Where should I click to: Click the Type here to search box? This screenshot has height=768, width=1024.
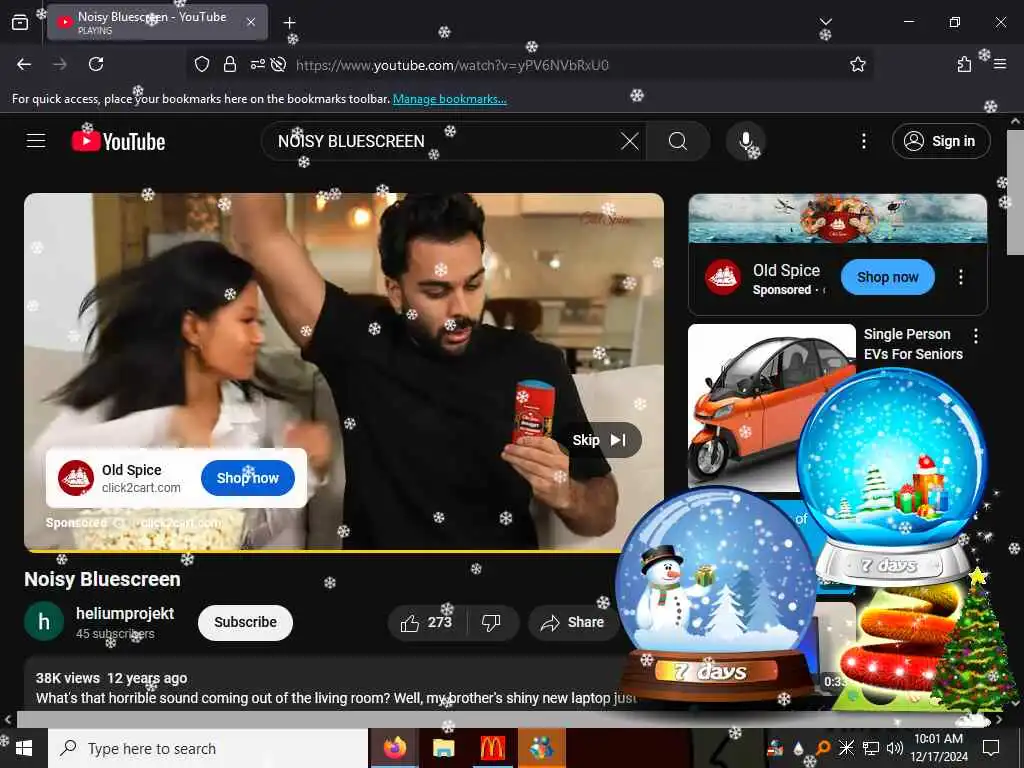pyautogui.click(x=208, y=748)
